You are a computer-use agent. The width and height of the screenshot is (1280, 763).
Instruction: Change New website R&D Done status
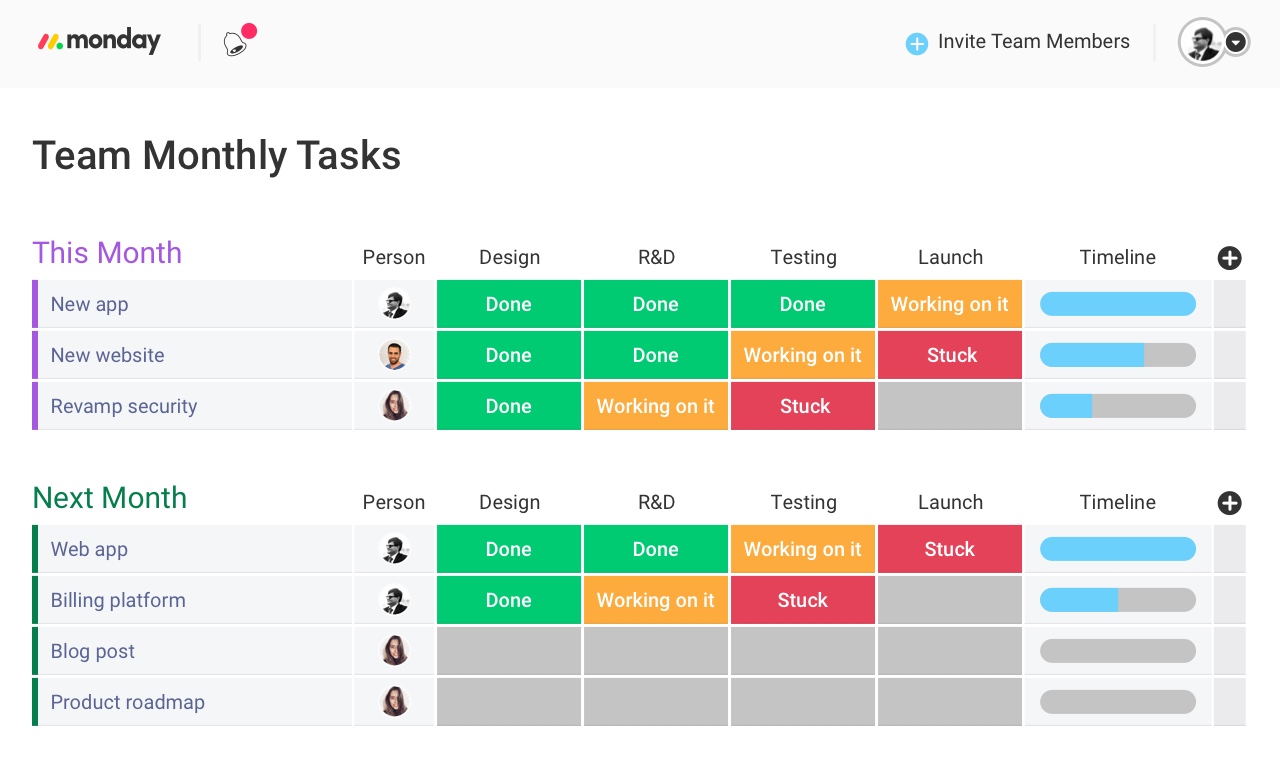coord(656,355)
